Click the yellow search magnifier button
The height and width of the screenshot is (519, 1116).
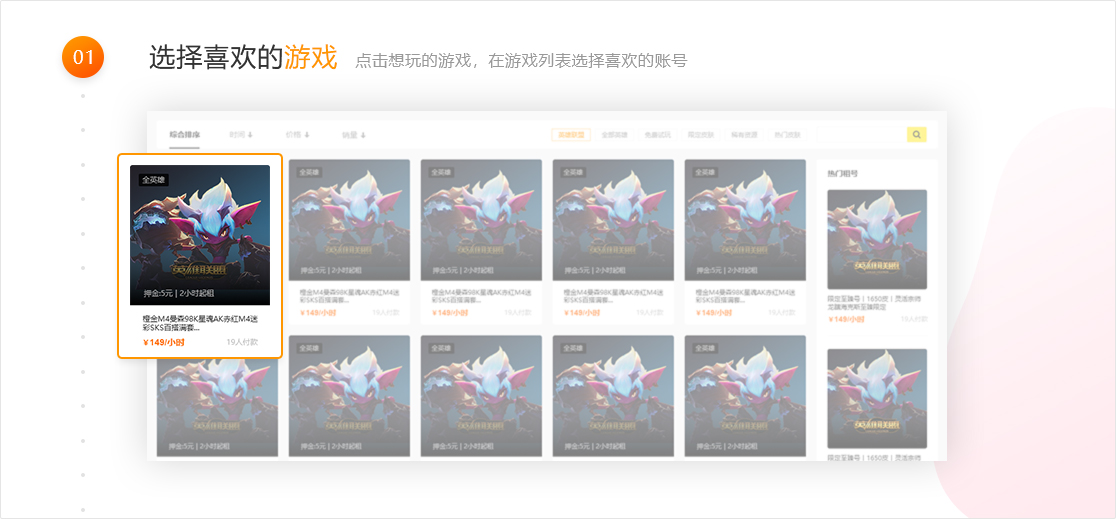point(916,134)
